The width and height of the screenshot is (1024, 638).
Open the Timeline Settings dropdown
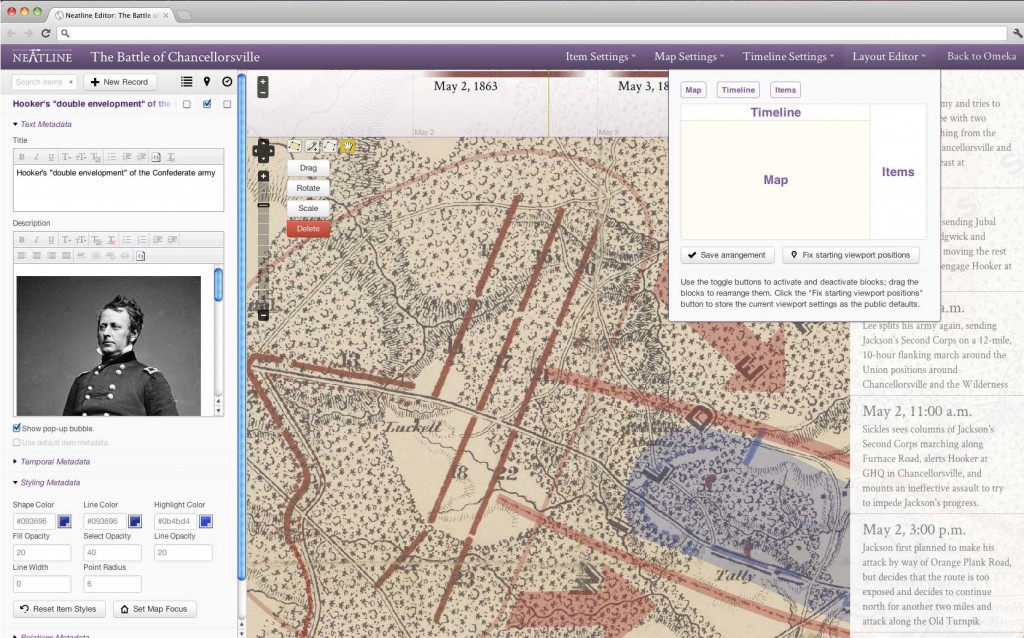[788, 57]
